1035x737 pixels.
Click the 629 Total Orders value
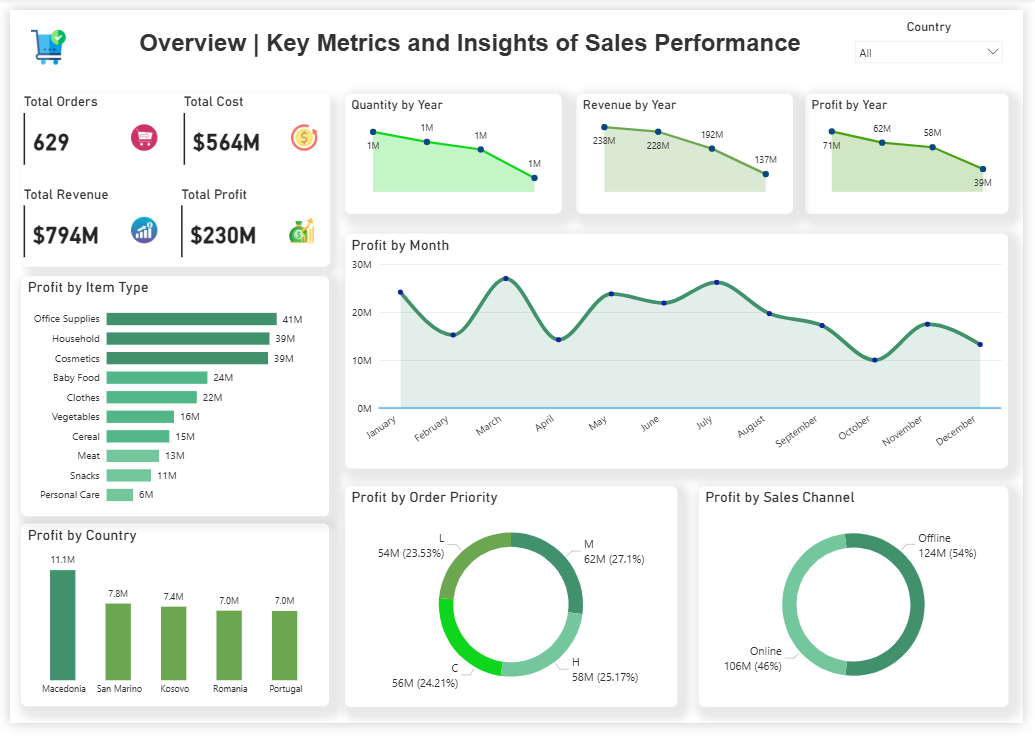[x=51, y=143]
